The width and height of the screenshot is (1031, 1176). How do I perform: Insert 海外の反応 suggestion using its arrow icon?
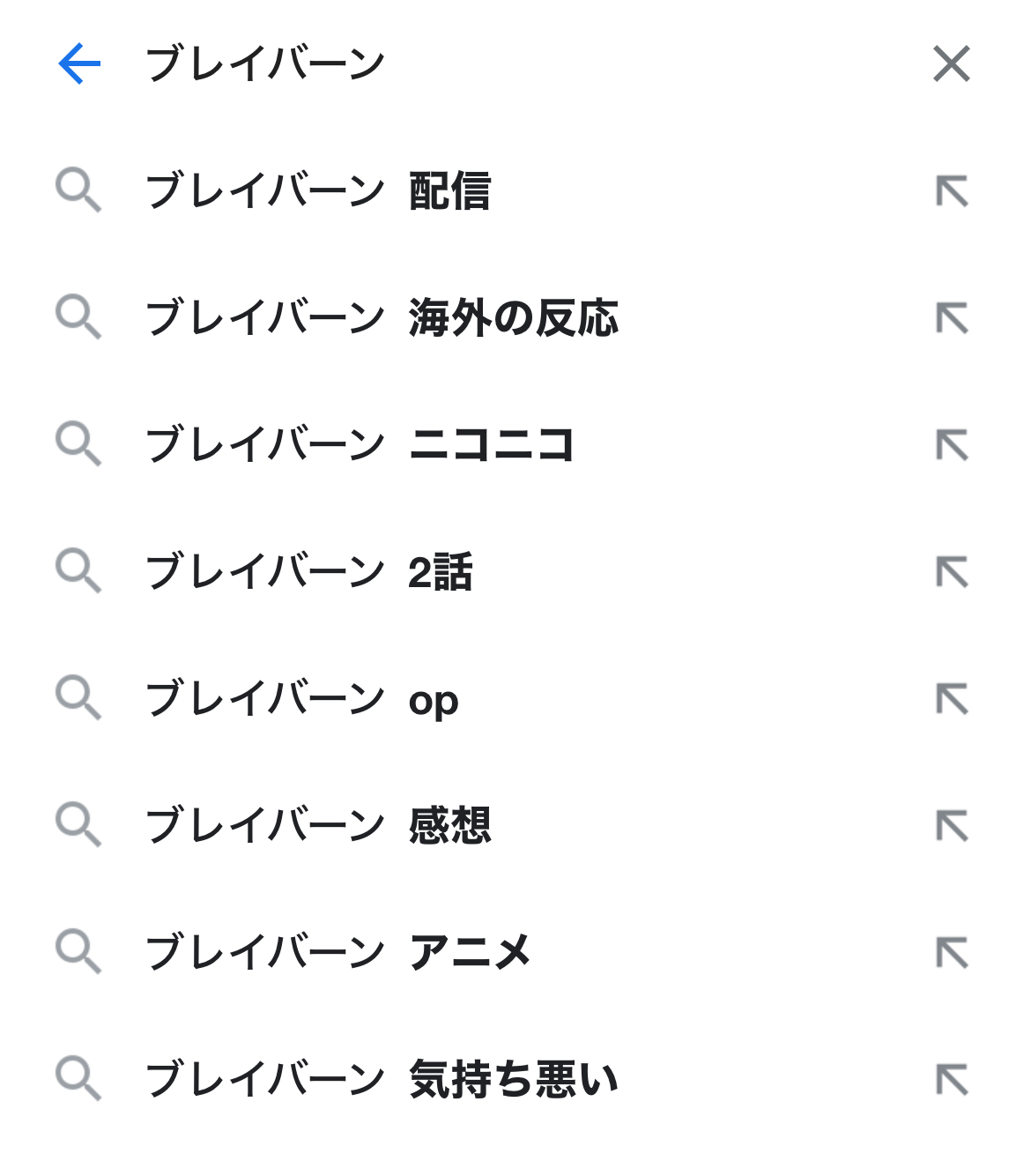[952, 318]
